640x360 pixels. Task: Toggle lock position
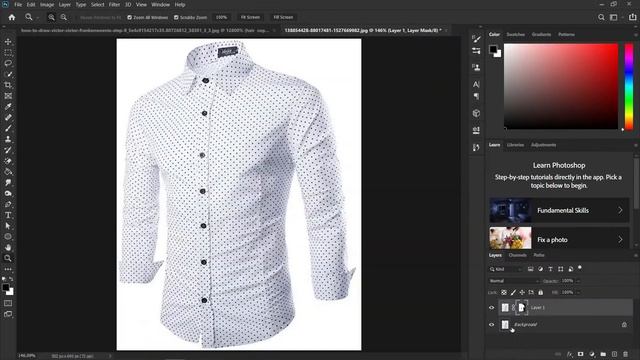tap(522, 292)
